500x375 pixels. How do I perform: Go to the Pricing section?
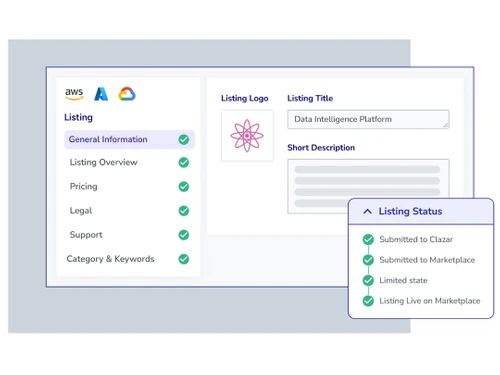(129, 186)
